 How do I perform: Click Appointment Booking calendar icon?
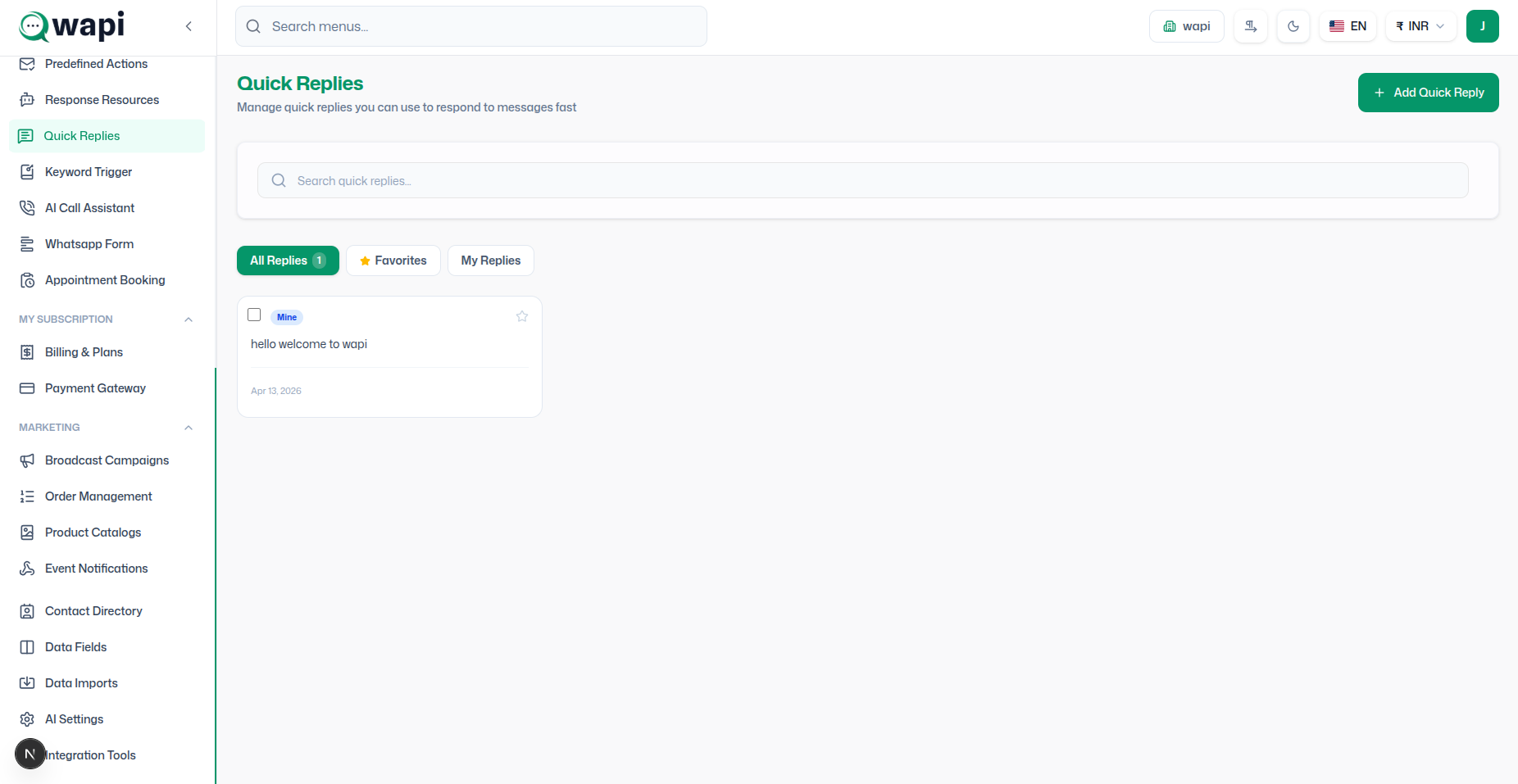[27, 280]
